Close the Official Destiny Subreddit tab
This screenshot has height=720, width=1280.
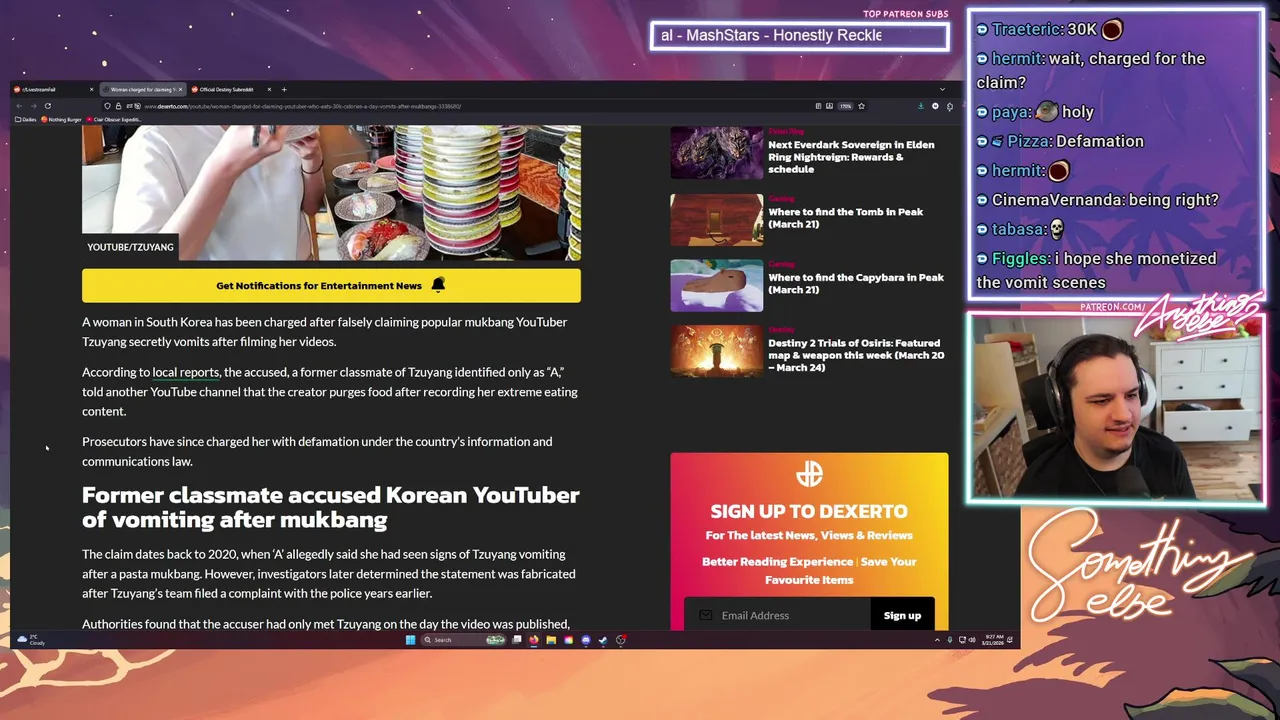coord(269,89)
